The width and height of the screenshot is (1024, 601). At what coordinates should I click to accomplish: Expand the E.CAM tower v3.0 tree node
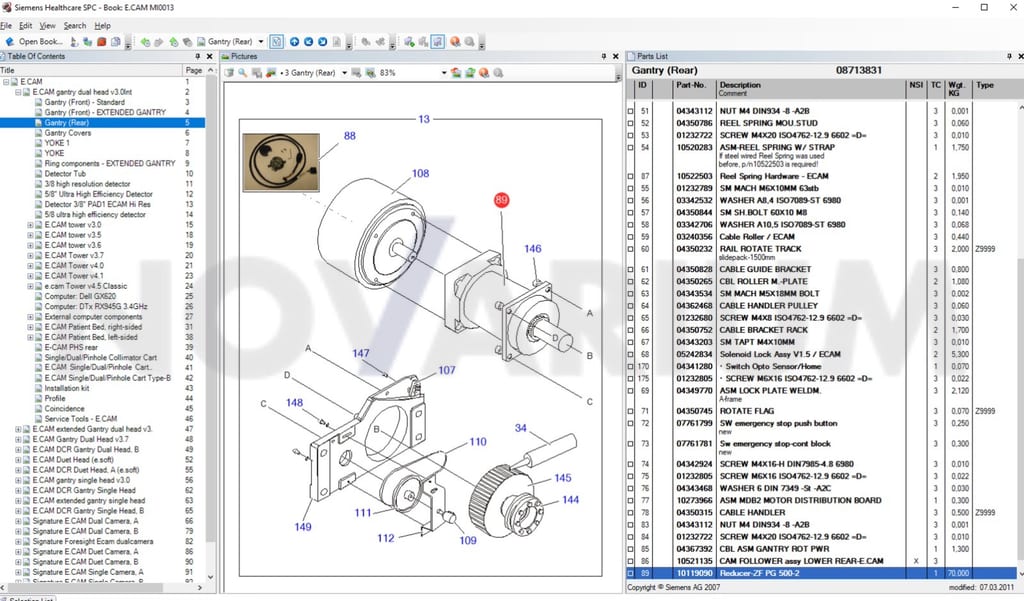pos(30,225)
